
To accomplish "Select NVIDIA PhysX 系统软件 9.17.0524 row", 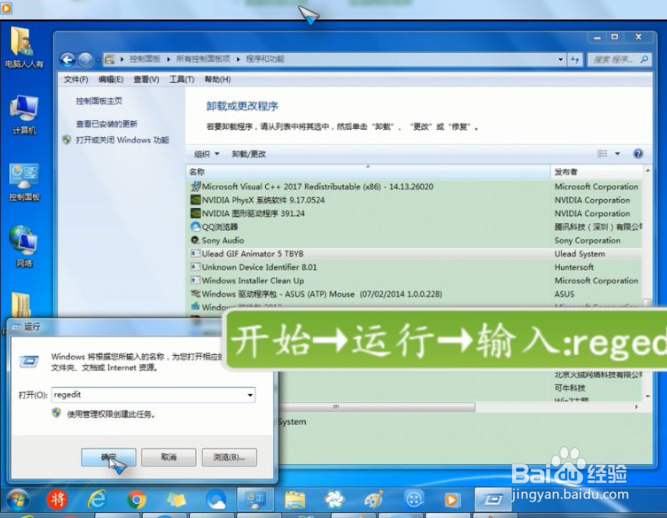I will click(x=415, y=200).
